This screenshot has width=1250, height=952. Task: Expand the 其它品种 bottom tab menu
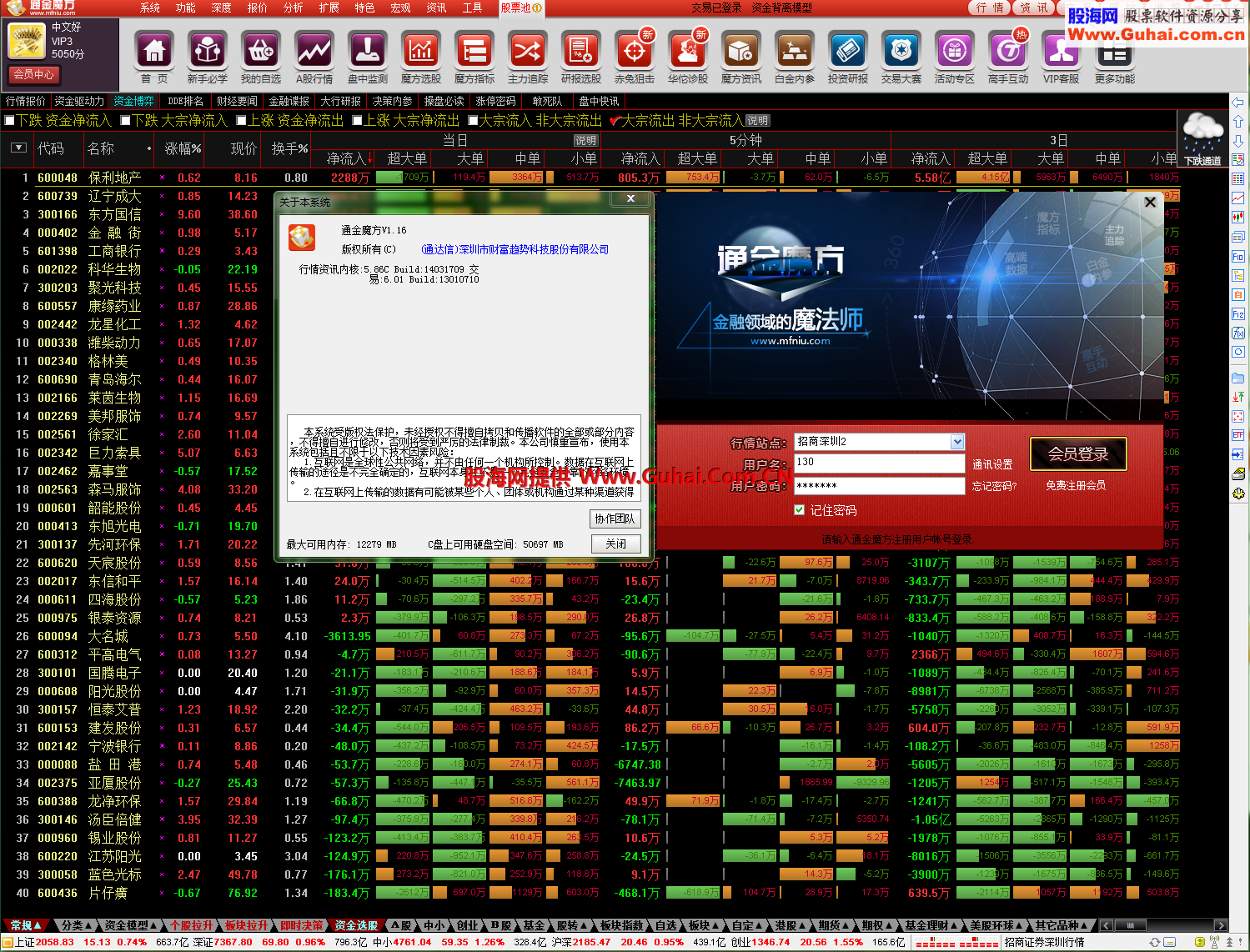tap(1062, 925)
